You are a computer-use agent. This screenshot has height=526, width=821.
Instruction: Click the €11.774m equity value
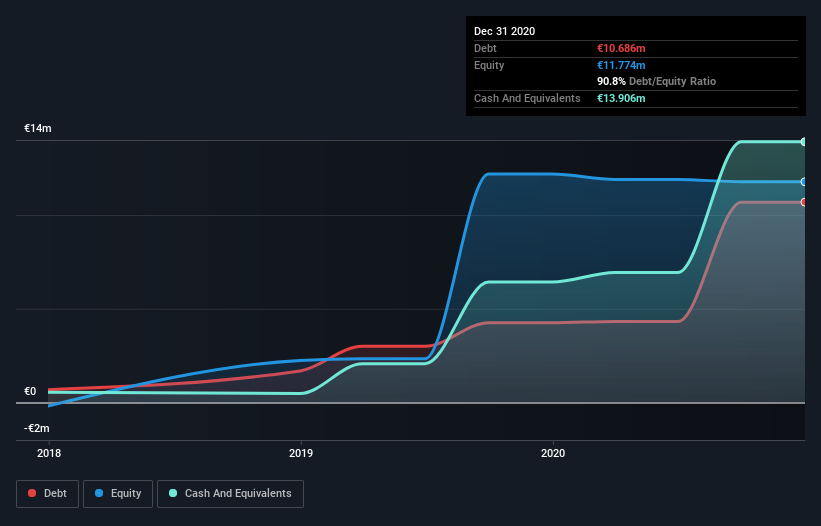pyautogui.click(x=621, y=65)
